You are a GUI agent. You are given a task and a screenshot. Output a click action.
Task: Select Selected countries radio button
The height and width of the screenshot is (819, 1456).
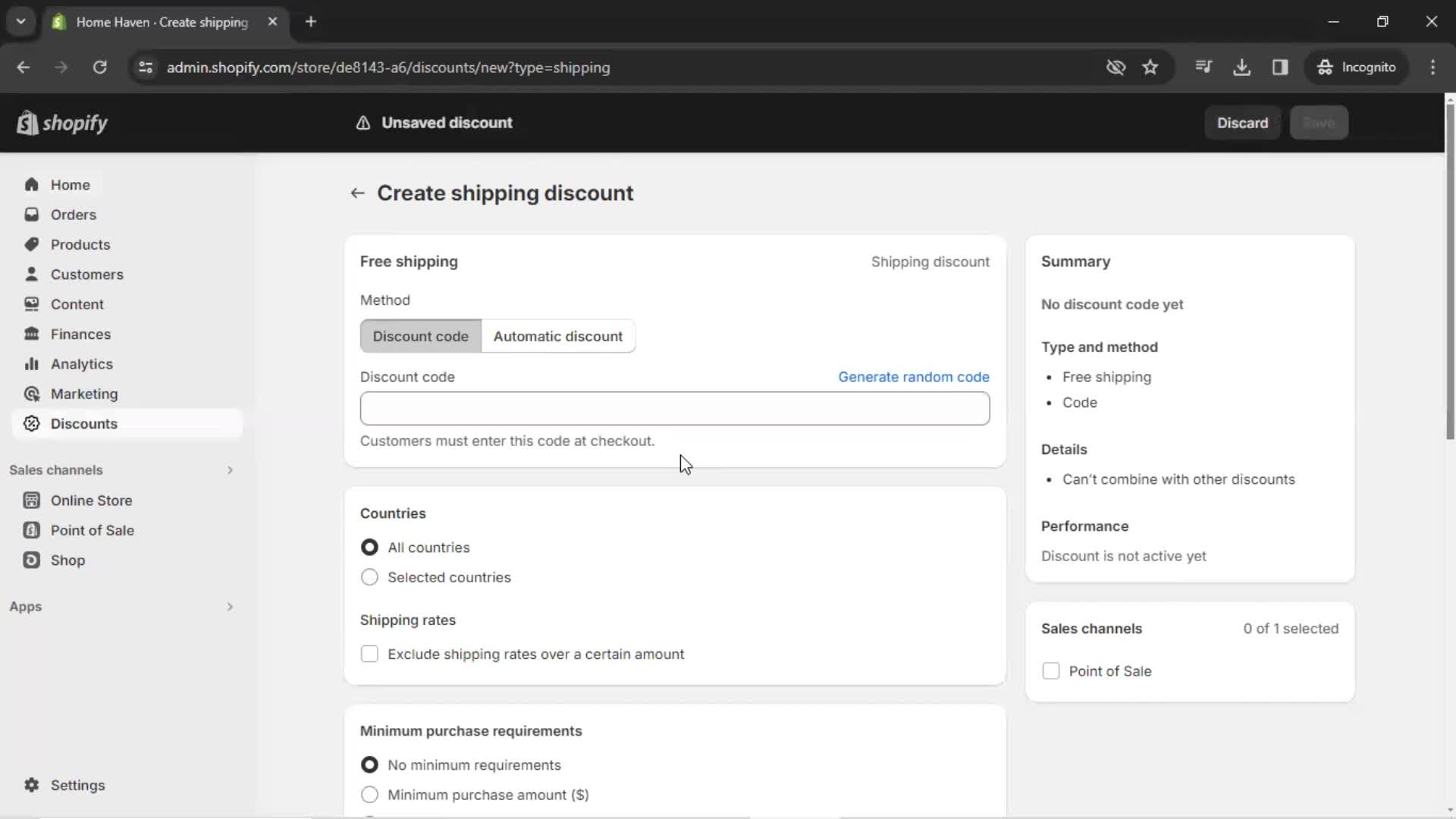[x=369, y=577]
